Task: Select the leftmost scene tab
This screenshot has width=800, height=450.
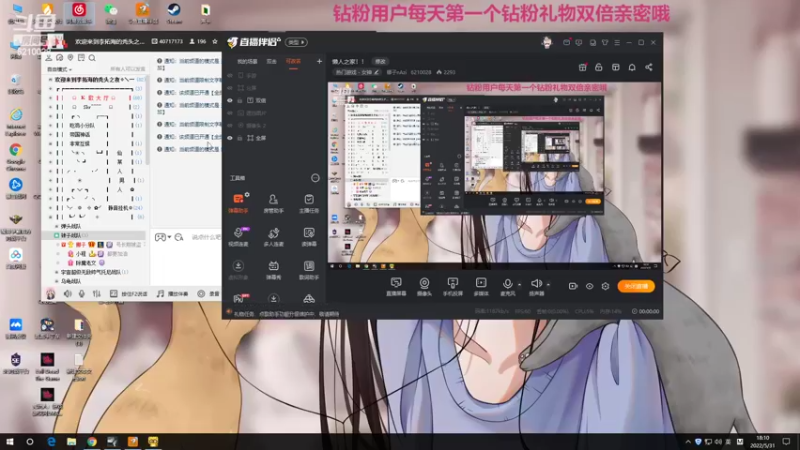Action: [247, 62]
